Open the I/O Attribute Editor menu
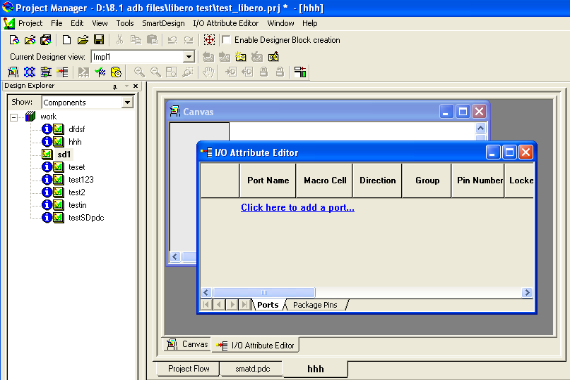570x380 pixels. [225, 23]
